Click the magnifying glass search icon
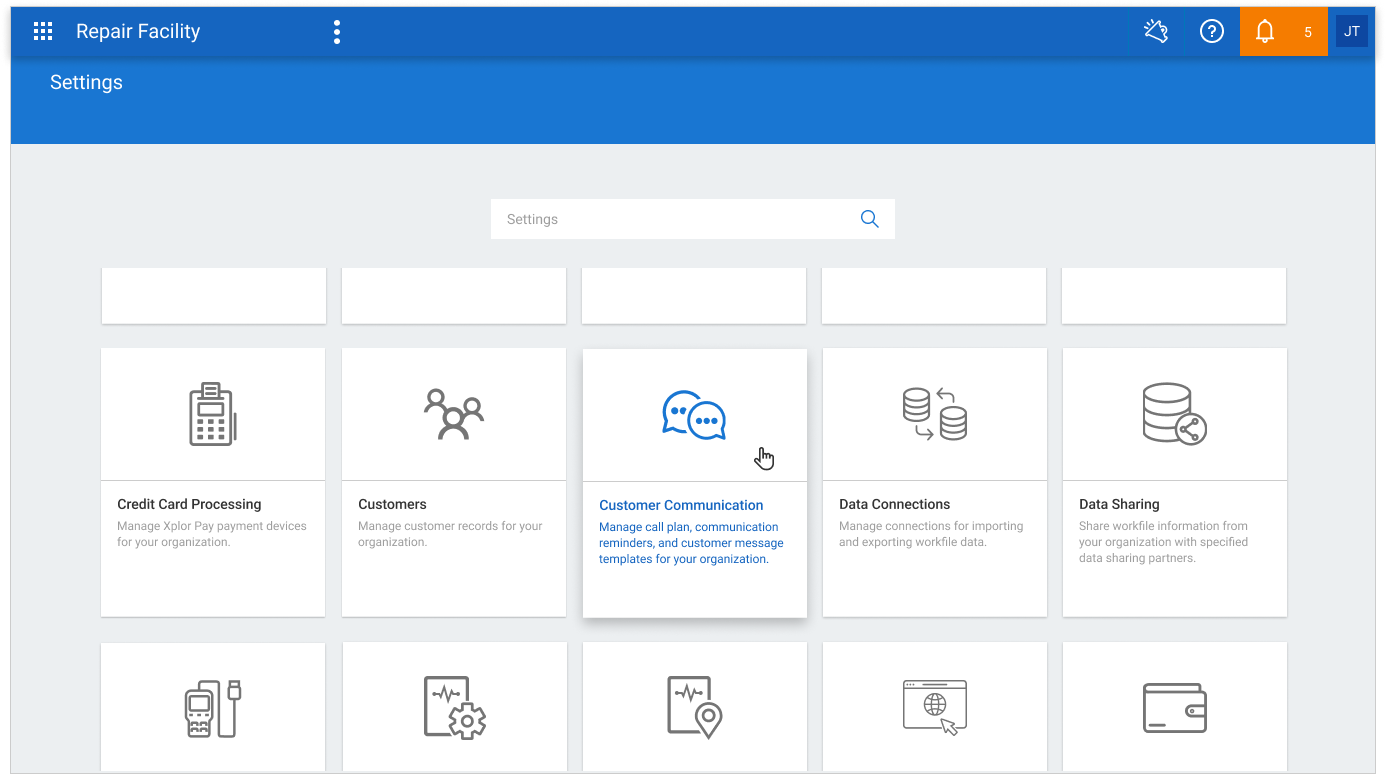 click(x=870, y=219)
